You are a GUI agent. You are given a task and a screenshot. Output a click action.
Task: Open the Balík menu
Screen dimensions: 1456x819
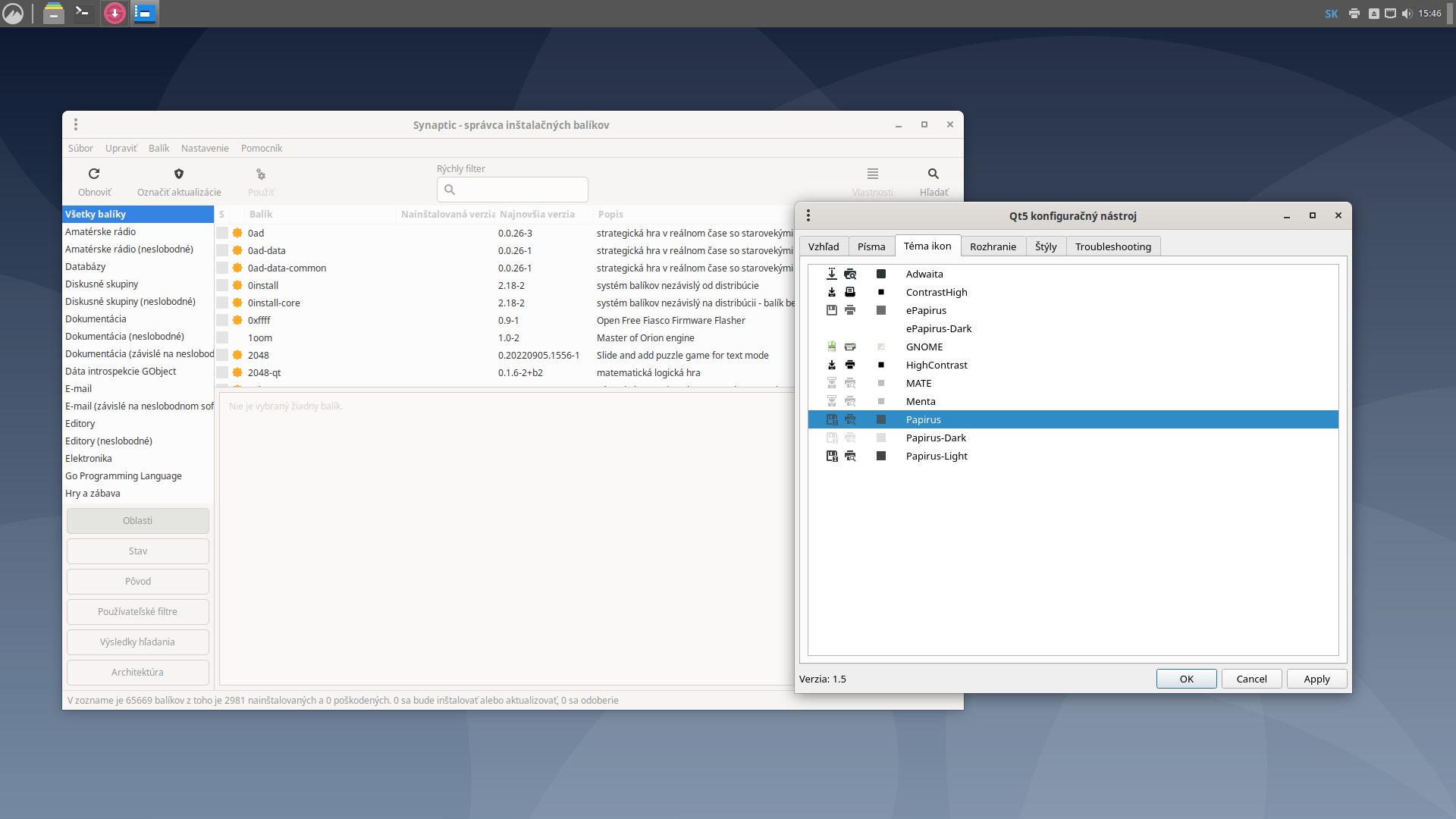(x=158, y=148)
